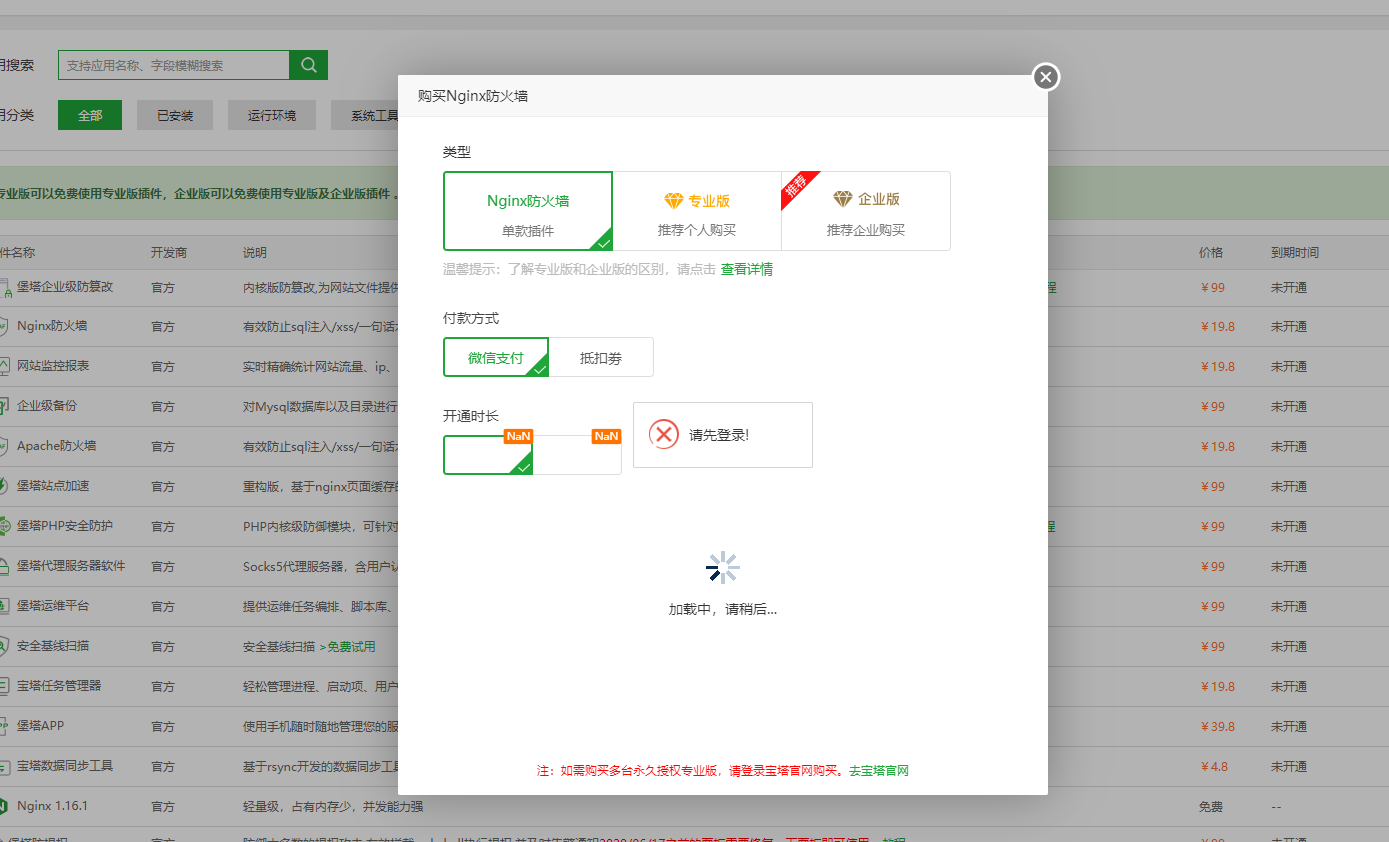This screenshot has height=842, width=1389.
Task: Click 企业级备份 in the plugin list
Action: [x=47, y=407]
